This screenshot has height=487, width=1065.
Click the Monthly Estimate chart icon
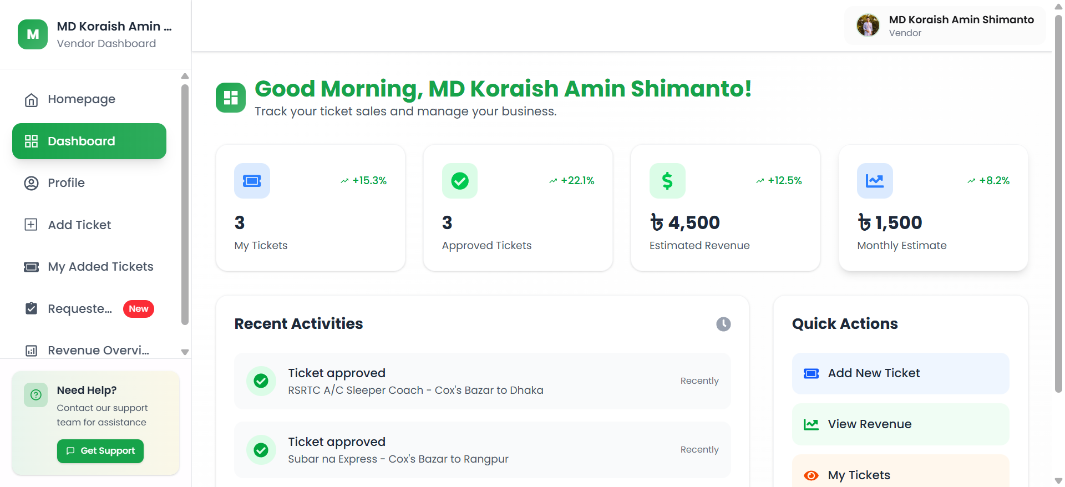click(x=875, y=181)
